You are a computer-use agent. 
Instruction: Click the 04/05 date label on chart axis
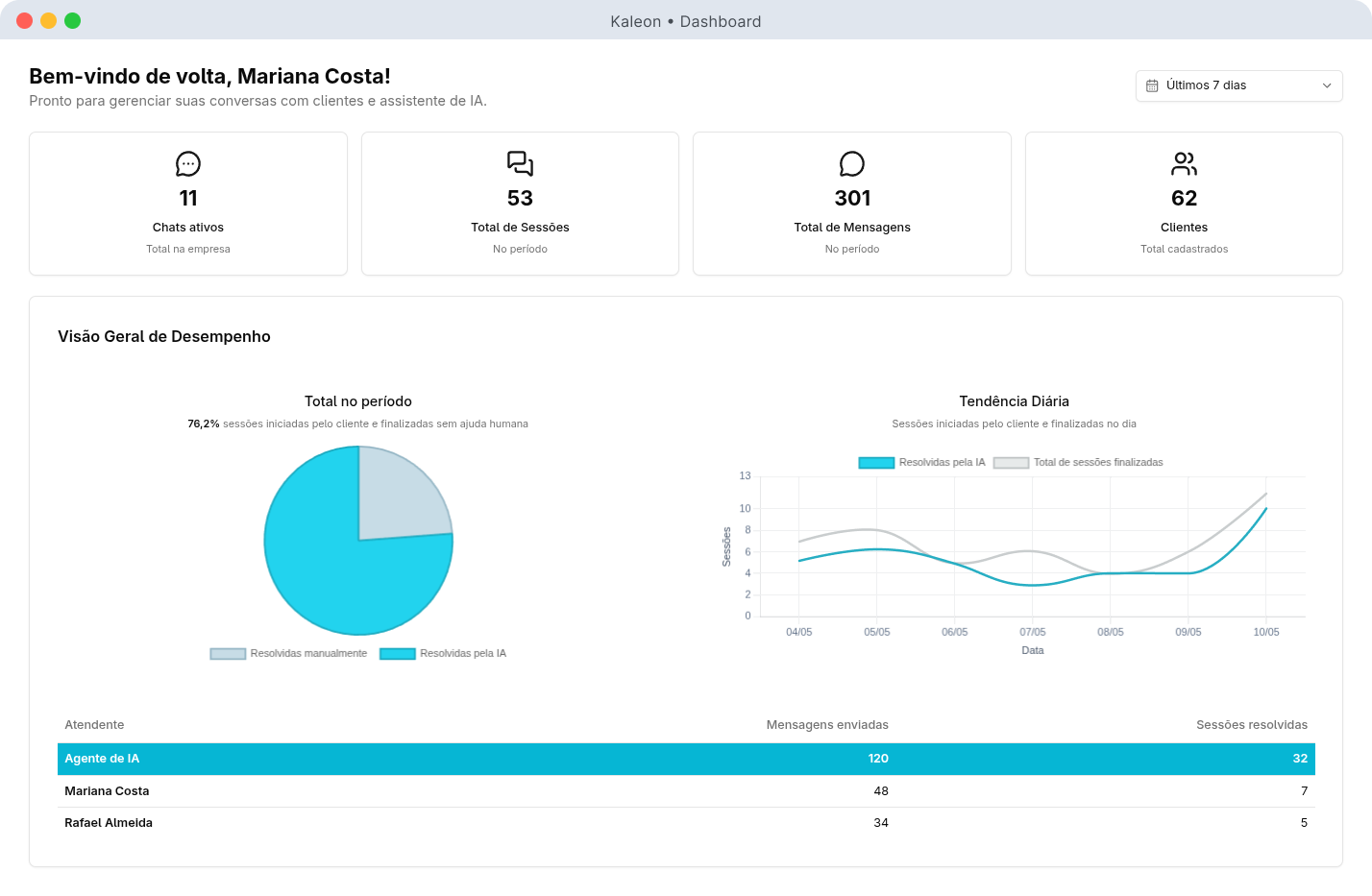click(798, 632)
